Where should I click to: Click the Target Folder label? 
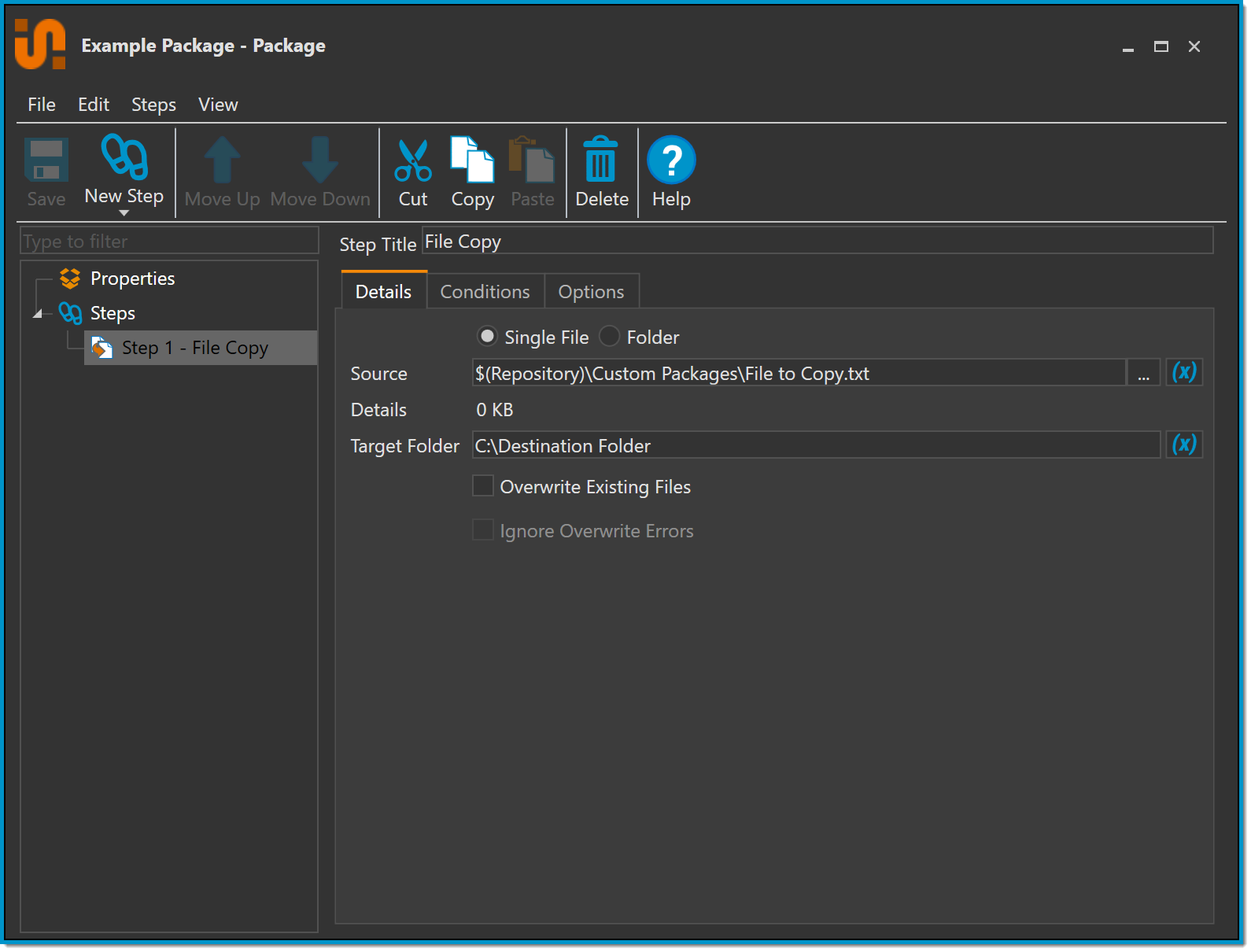405,446
